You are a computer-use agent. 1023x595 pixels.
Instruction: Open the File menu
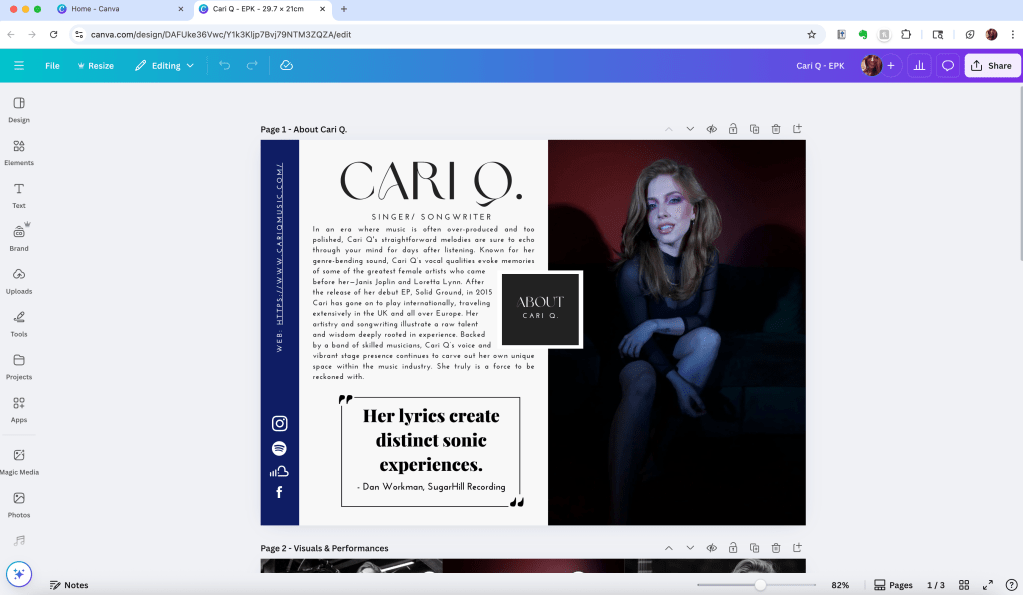click(x=52, y=66)
